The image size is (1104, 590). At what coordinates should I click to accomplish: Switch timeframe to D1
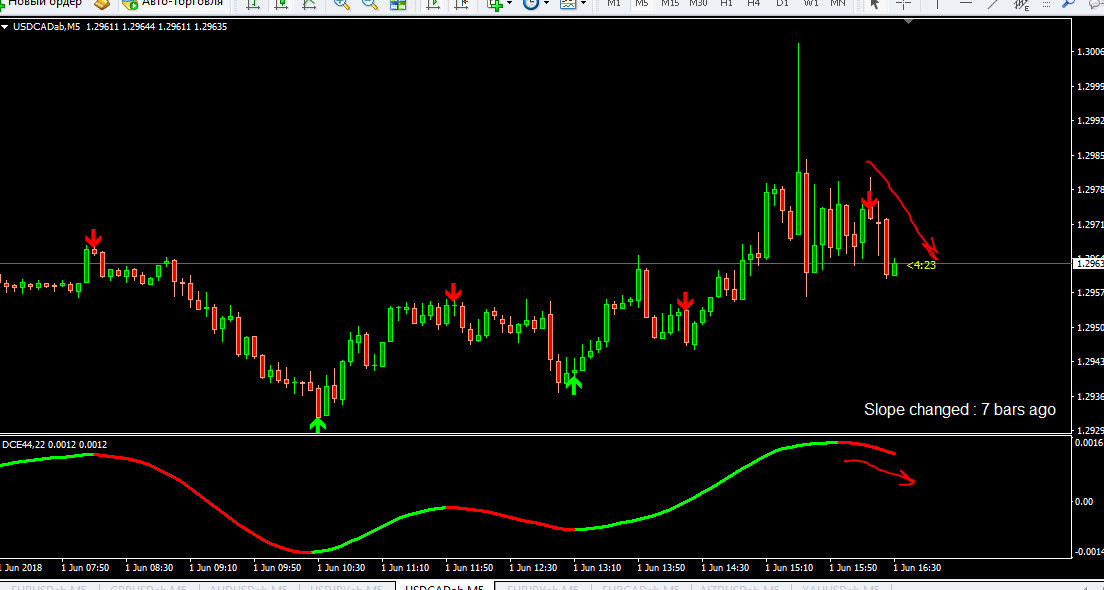(782, 4)
